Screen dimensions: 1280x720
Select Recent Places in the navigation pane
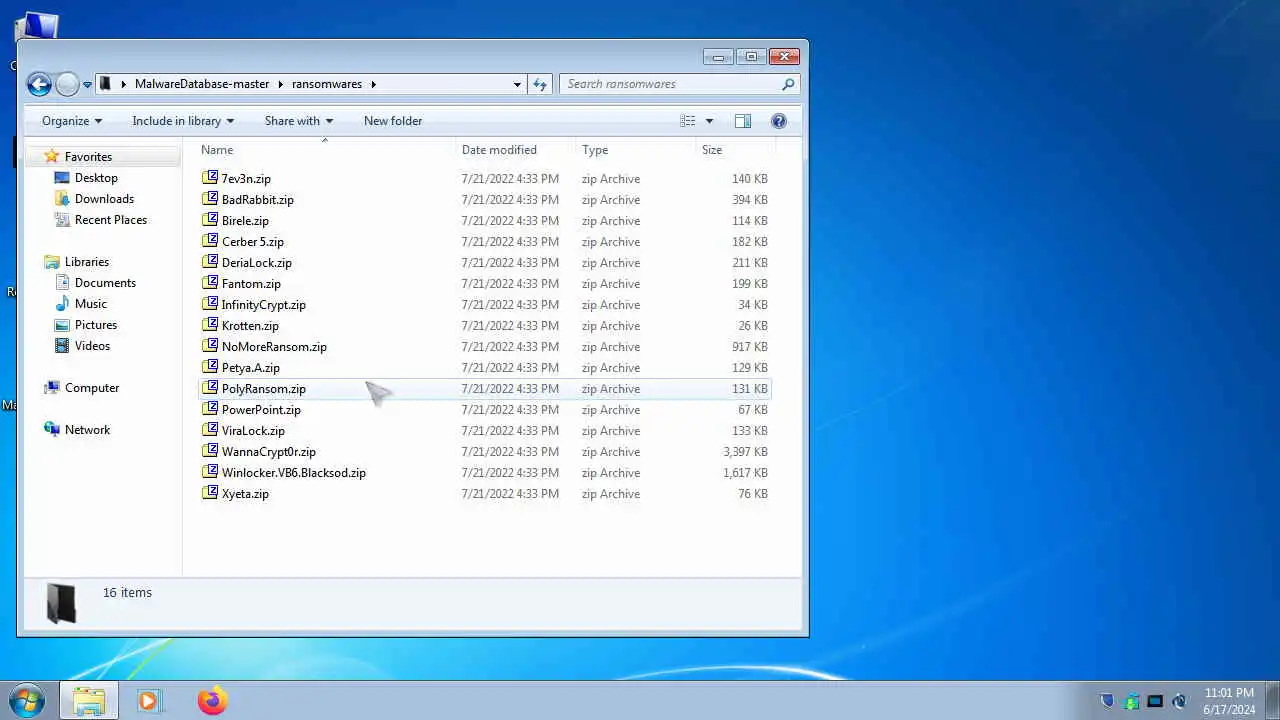(x=110, y=220)
